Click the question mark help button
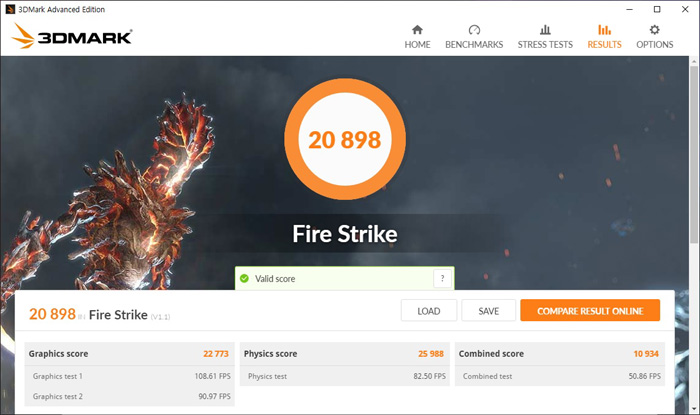The width and height of the screenshot is (700, 415). 442,278
